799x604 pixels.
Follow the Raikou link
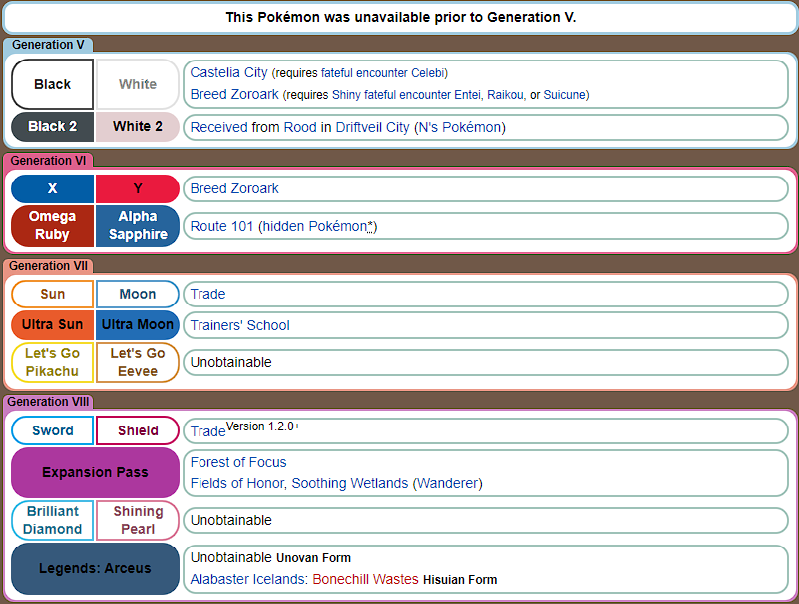click(x=505, y=95)
